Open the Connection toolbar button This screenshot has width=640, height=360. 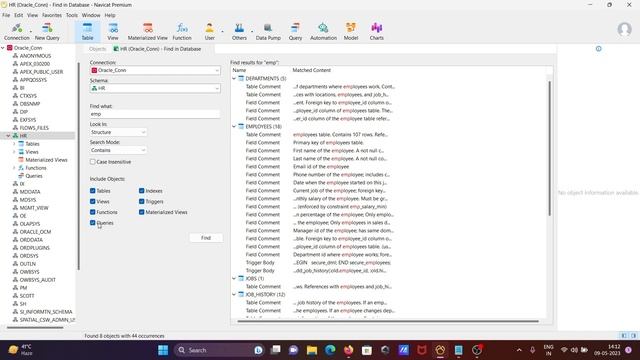point(17,31)
